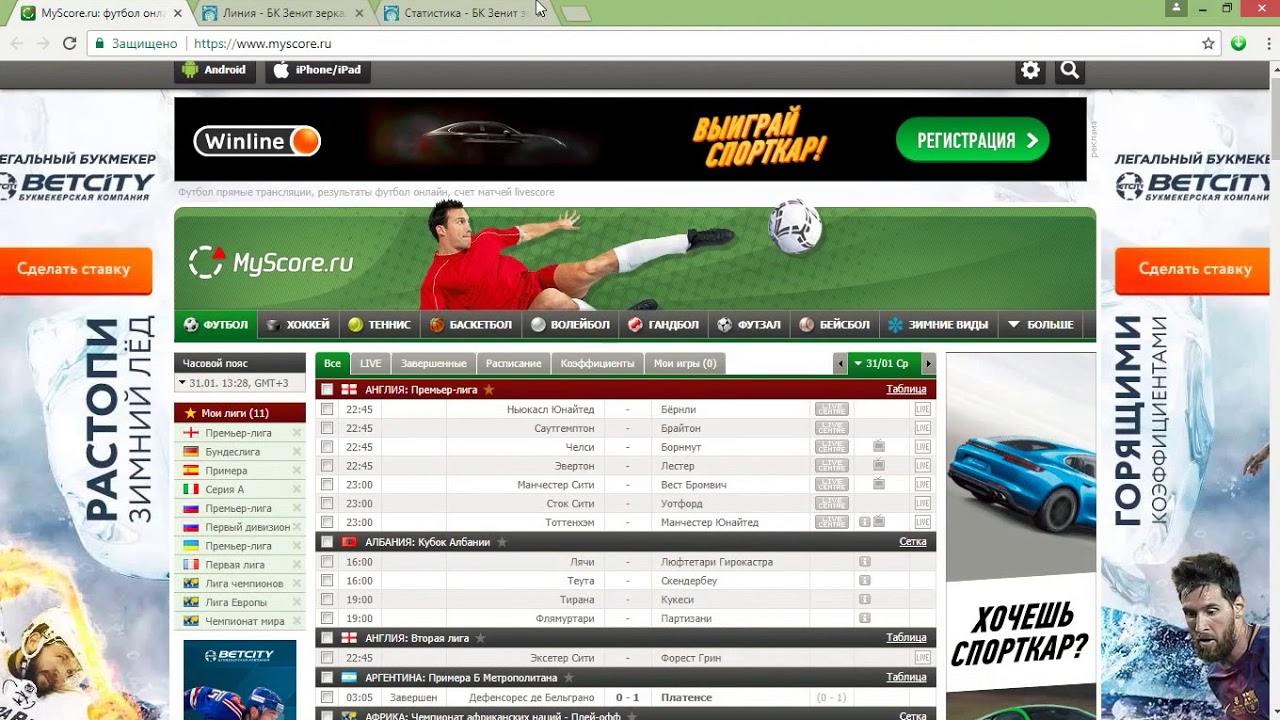The image size is (1280, 720).
Task: Open the 31/01 Ср date dropdown
Action: click(x=884, y=364)
